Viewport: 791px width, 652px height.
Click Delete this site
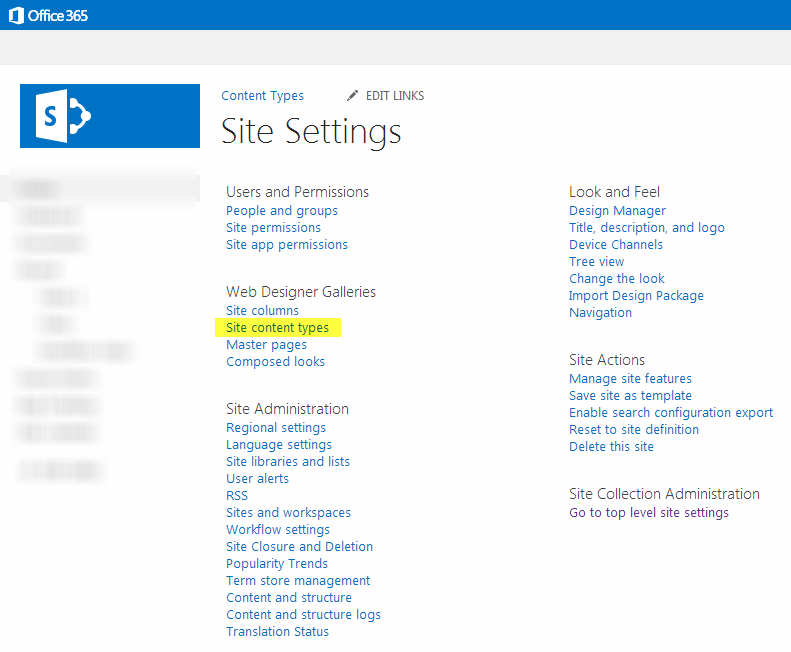[x=611, y=447]
